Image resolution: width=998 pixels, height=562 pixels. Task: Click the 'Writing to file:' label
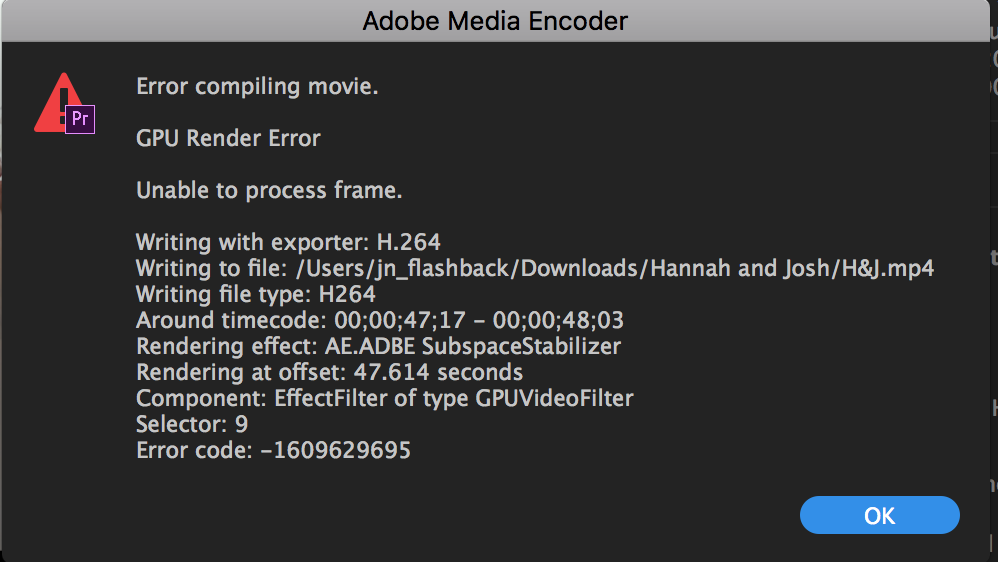(212, 268)
